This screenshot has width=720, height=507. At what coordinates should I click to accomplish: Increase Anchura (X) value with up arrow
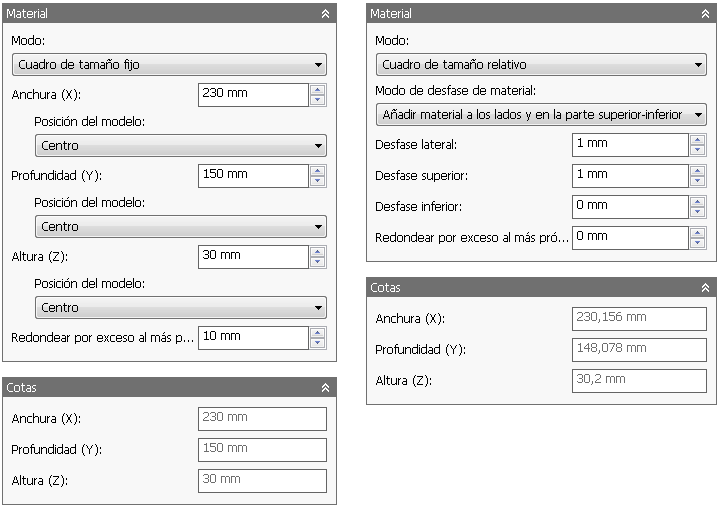point(318,90)
